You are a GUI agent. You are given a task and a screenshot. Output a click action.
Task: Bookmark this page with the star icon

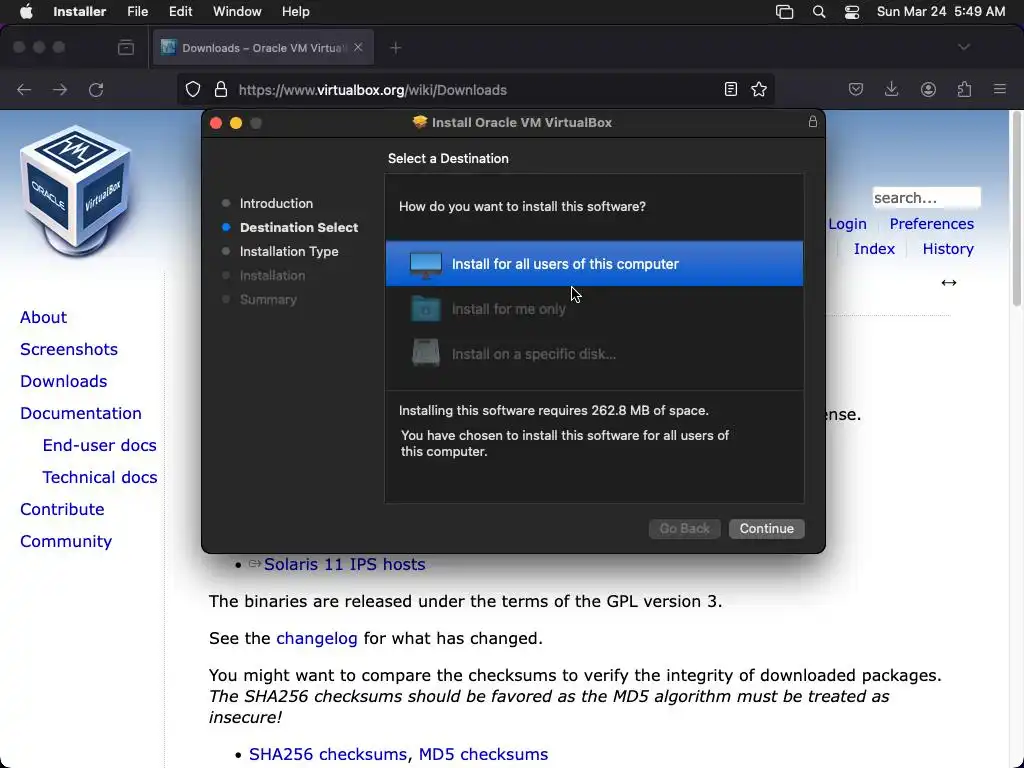(759, 89)
